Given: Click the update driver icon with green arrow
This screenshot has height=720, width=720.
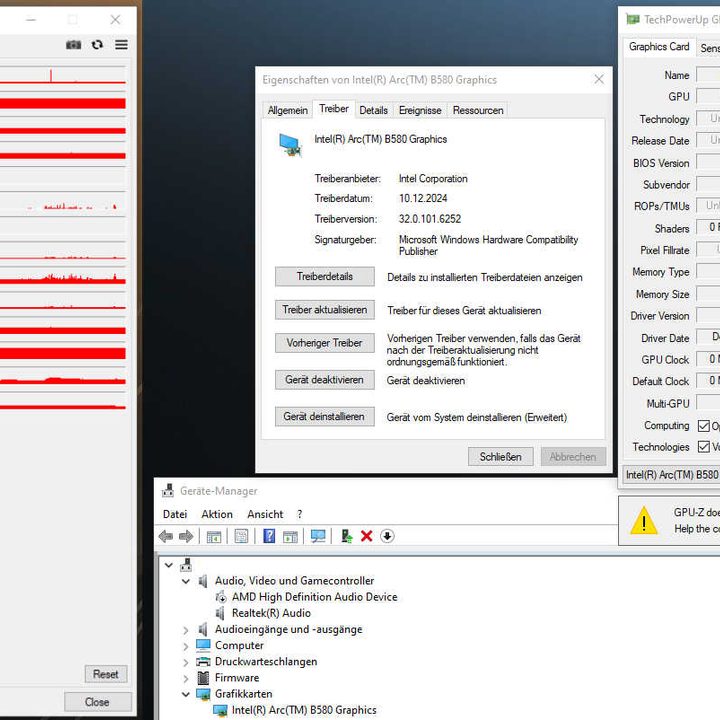Looking at the screenshot, I should click(347, 536).
